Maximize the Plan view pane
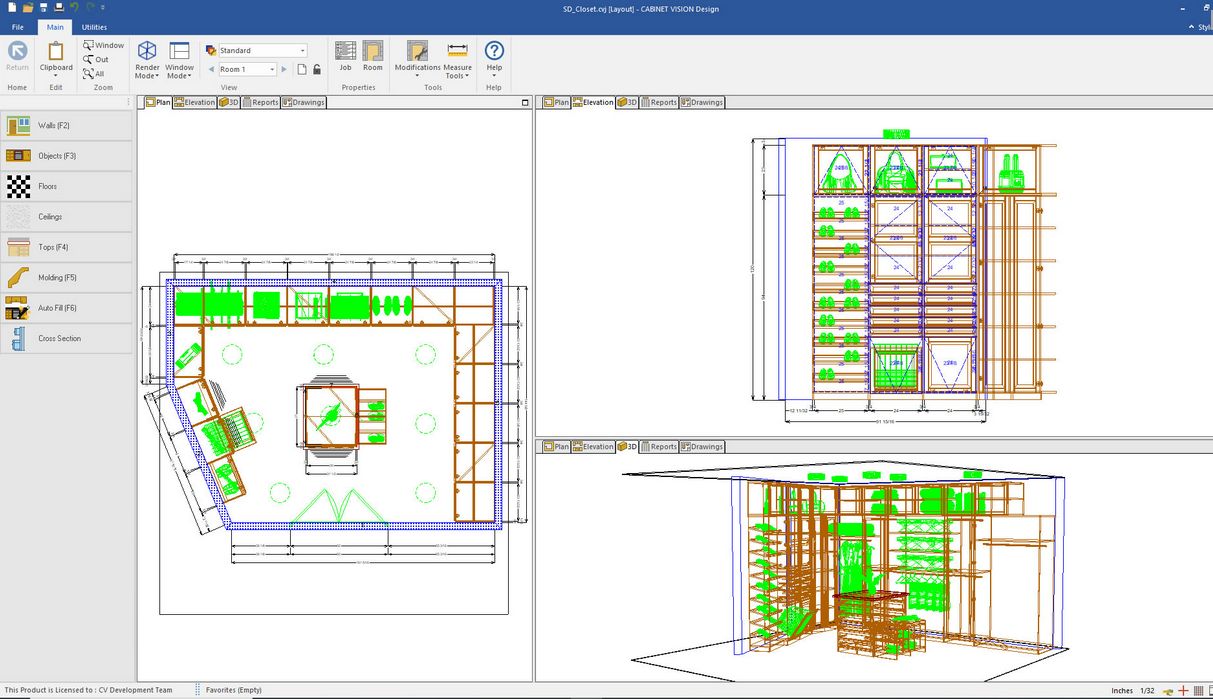 [526, 102]
